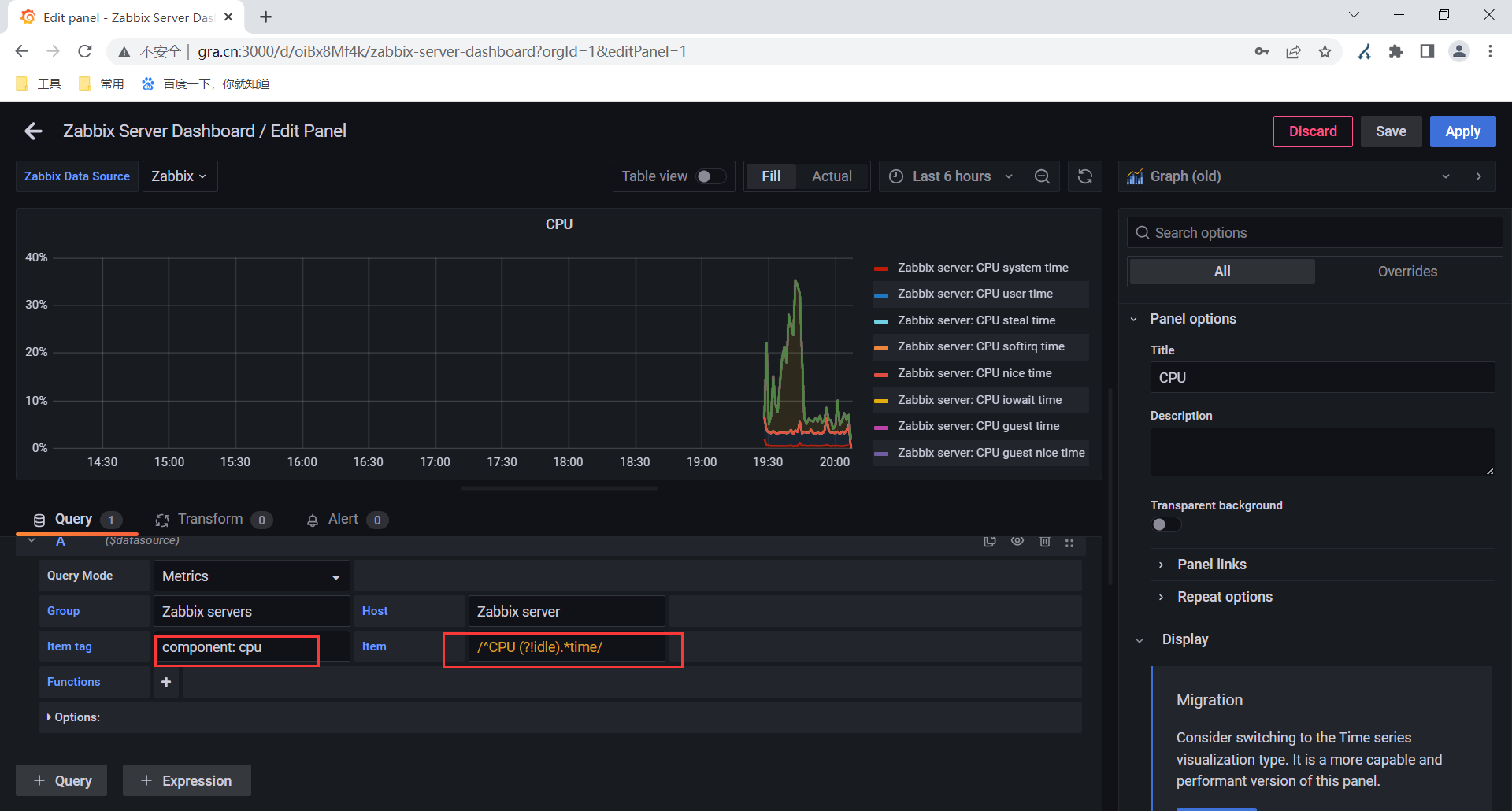
Task: Open the saved passwords key icon
Action: 1262,51
